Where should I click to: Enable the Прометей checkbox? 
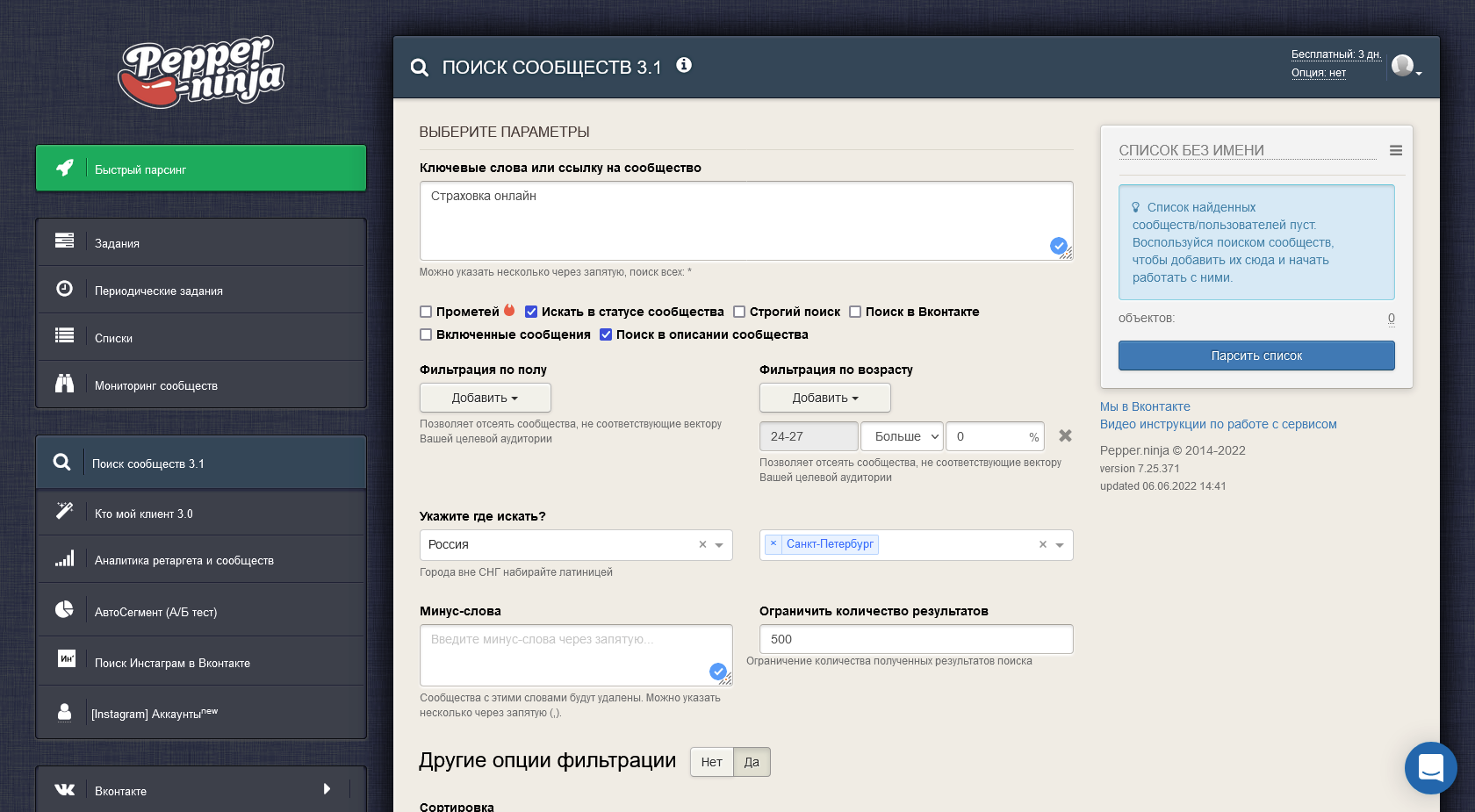426,312
